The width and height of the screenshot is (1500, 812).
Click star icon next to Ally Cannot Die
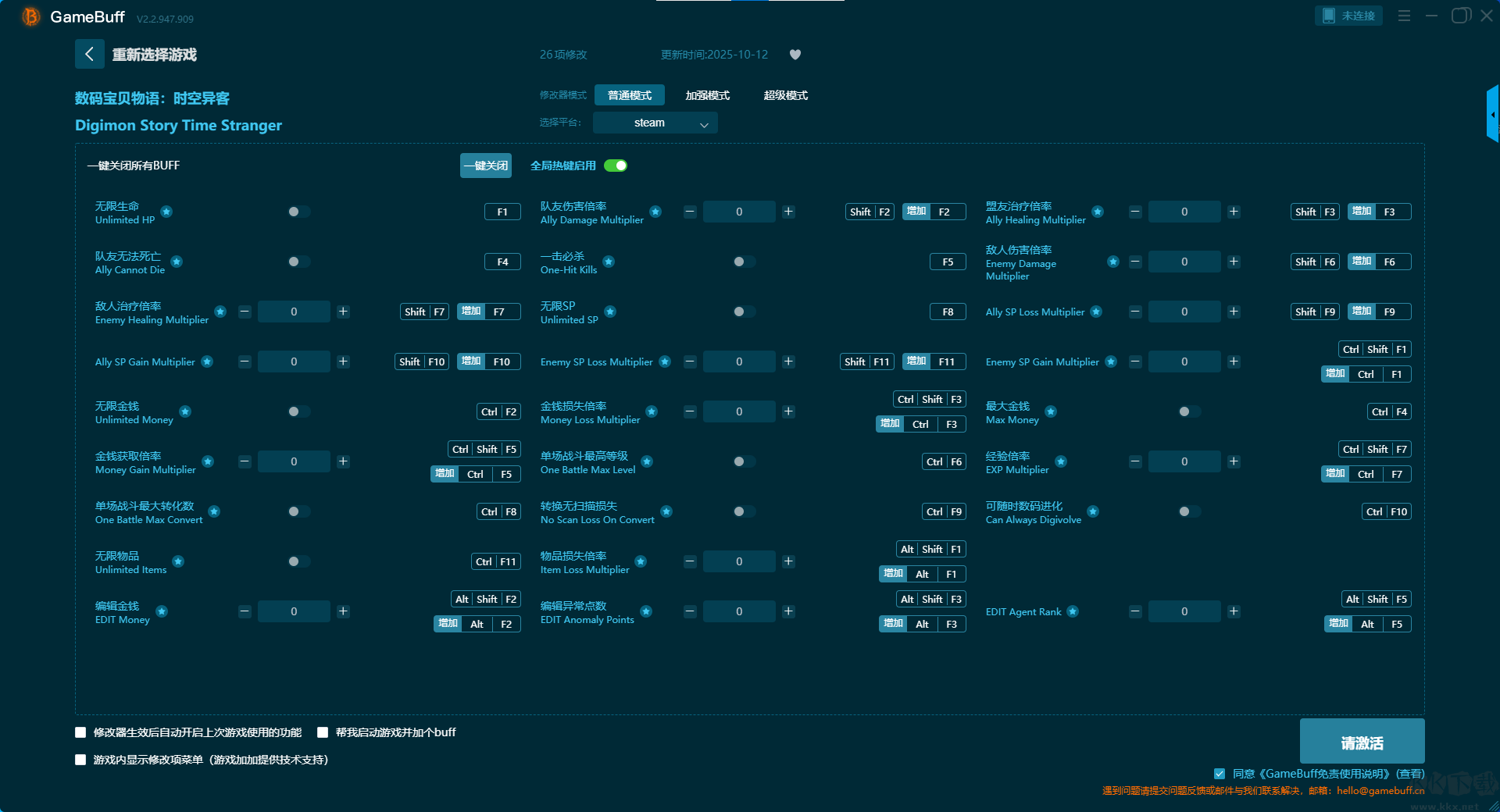(177, 262)
